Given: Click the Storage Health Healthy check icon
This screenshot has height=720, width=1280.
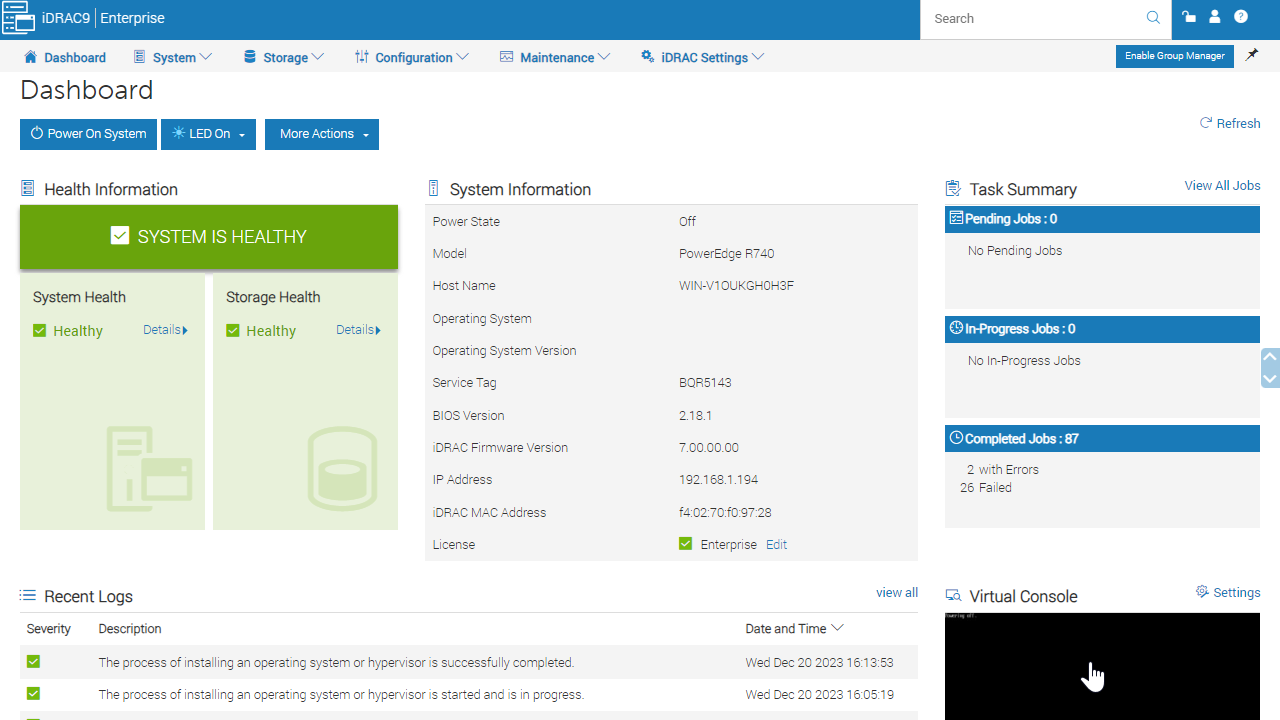Looking at the screenshot, I should [x=233, y=330].
